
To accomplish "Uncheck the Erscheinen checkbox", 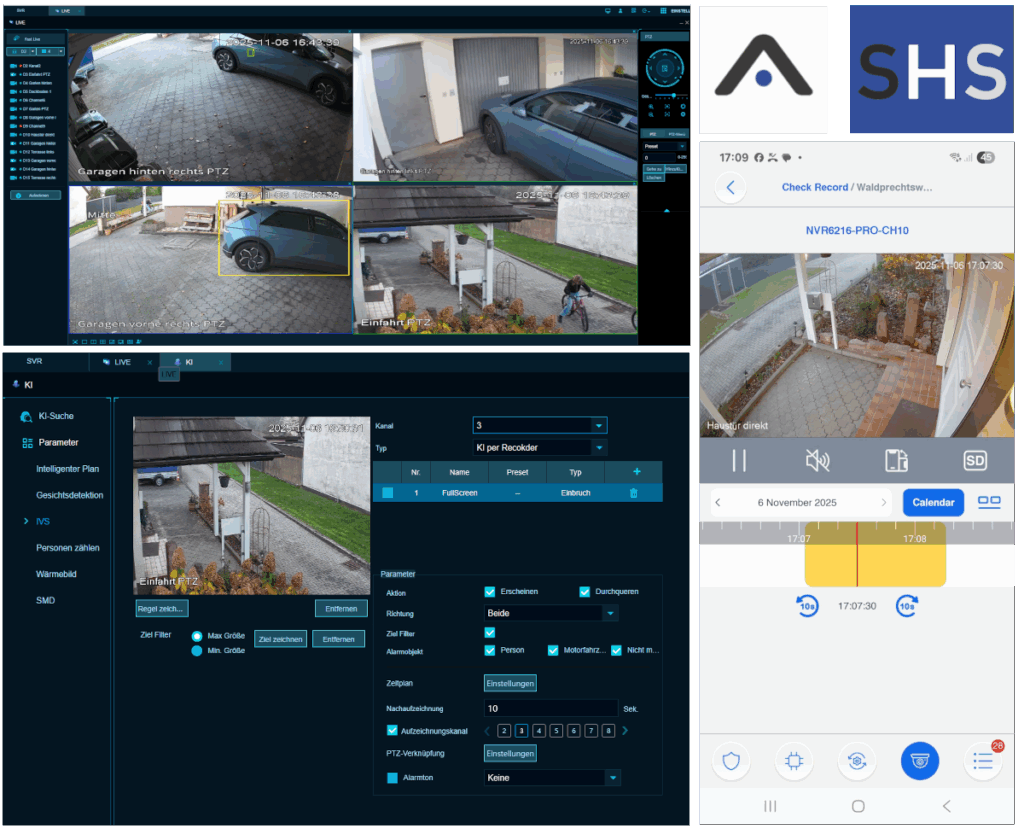I will coord(490,592).
